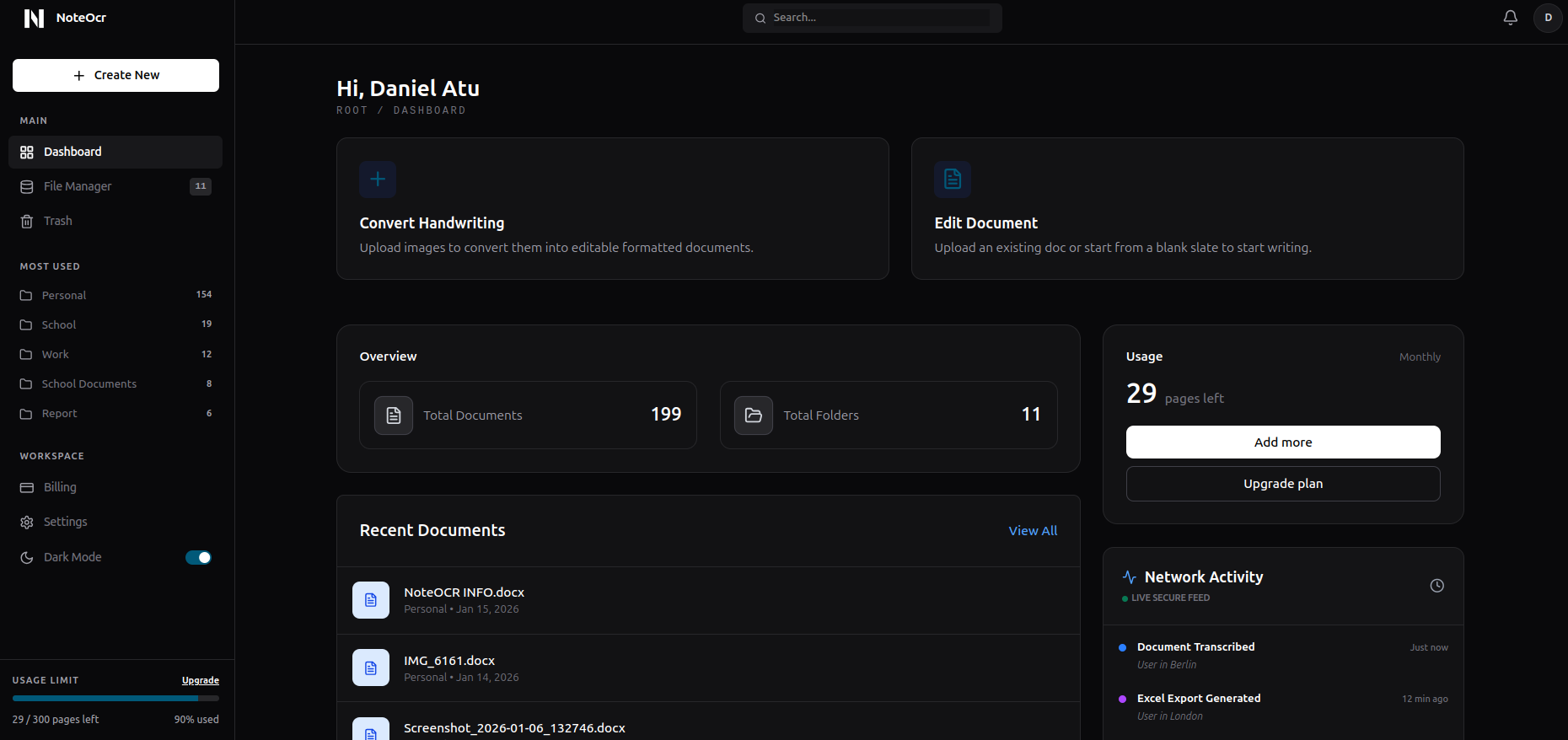The width and height of the screenshot is (1568, 740).
Task: Click the Total Folders 11 value
Action: [1031, 415]
